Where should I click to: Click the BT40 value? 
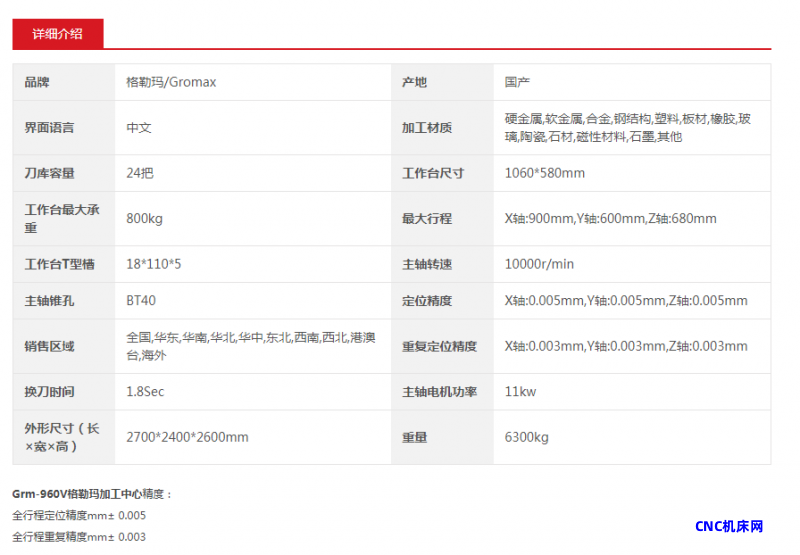(x=141, y=301)
